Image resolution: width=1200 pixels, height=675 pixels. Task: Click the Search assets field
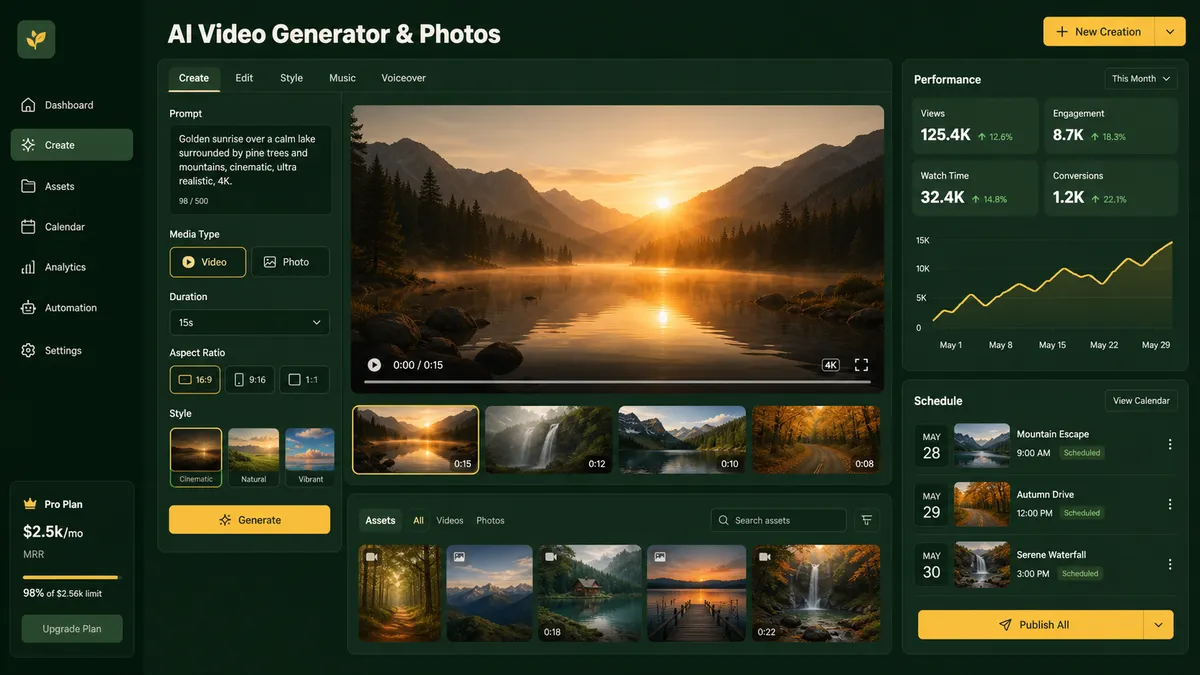point(779,520)
